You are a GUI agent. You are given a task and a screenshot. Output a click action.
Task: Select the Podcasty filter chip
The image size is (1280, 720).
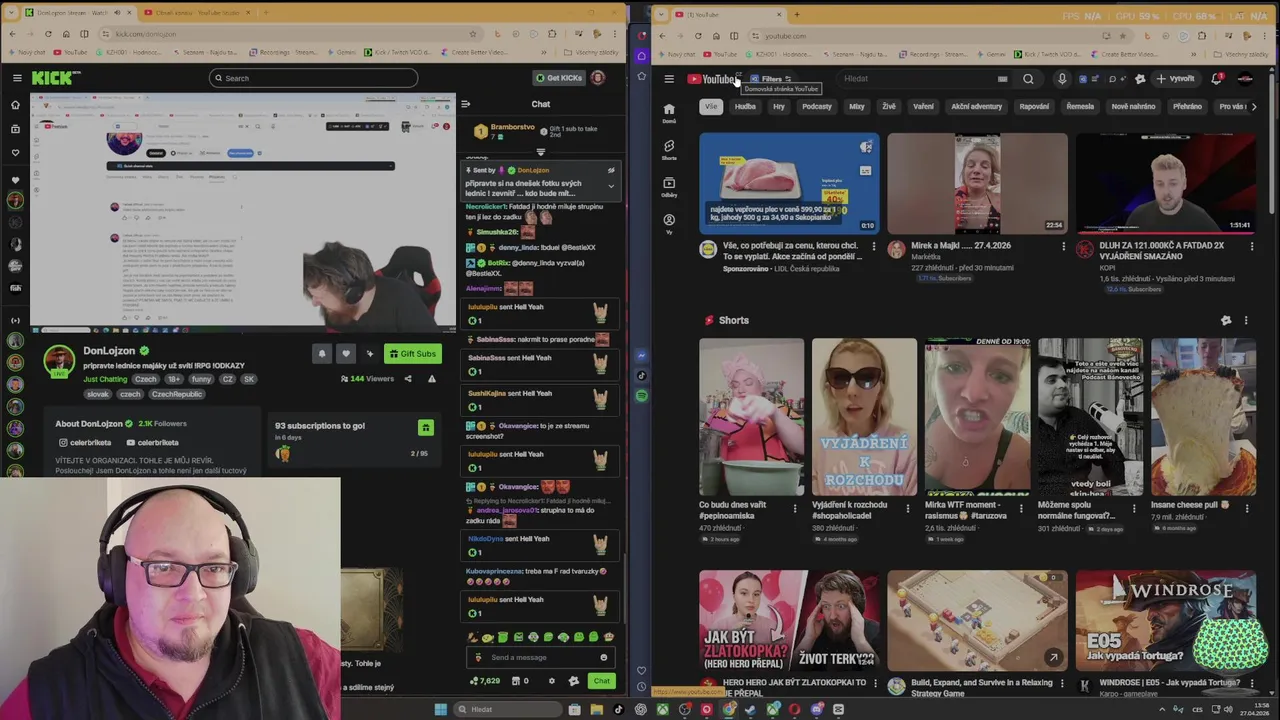tap(816, 106)
